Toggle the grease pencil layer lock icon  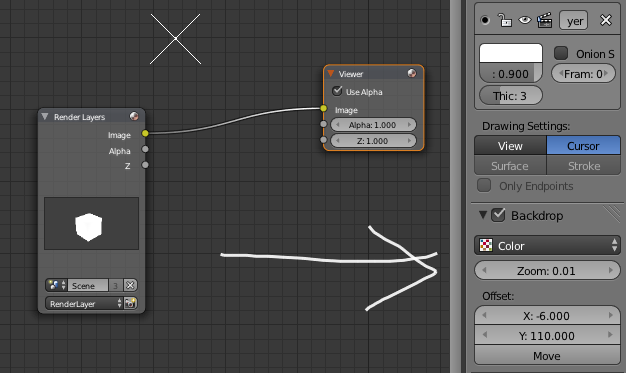[x=505, y=20]
